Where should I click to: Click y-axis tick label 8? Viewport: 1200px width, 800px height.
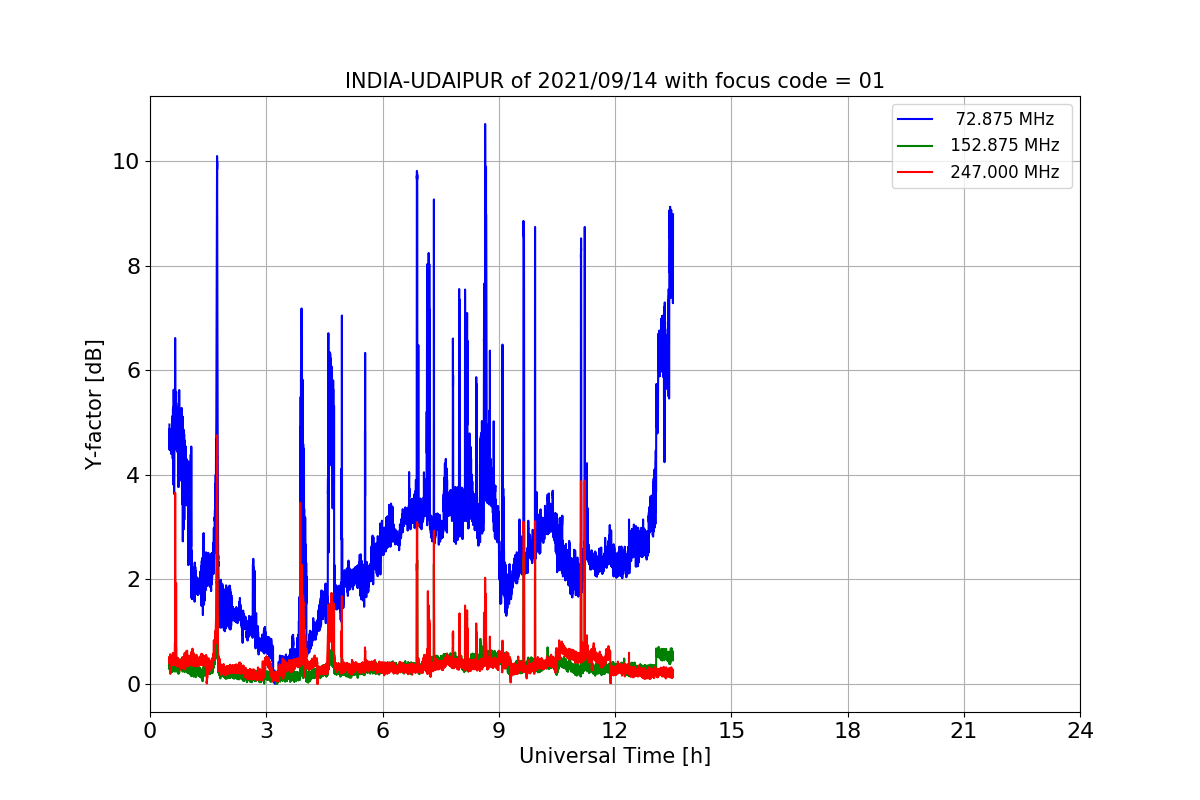pyautogui.click(x=134, y=266)
